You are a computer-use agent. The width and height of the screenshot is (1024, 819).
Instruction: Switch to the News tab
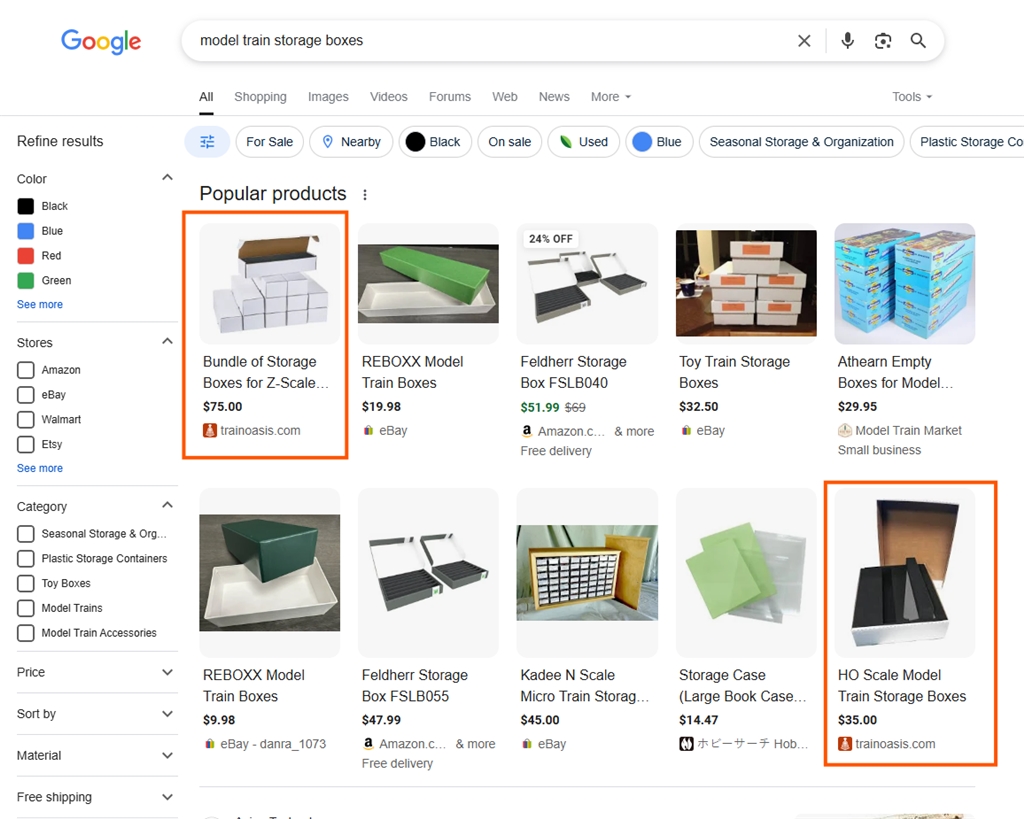pos(554,97)
